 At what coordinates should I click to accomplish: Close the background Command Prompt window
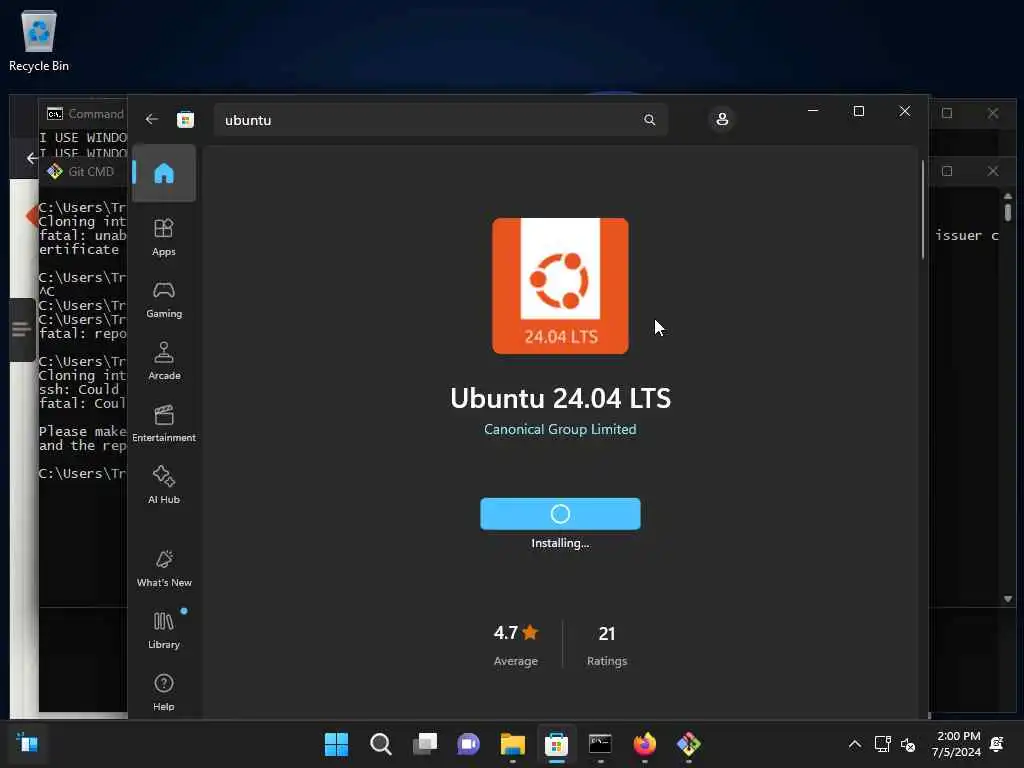(x=993, y=113)
